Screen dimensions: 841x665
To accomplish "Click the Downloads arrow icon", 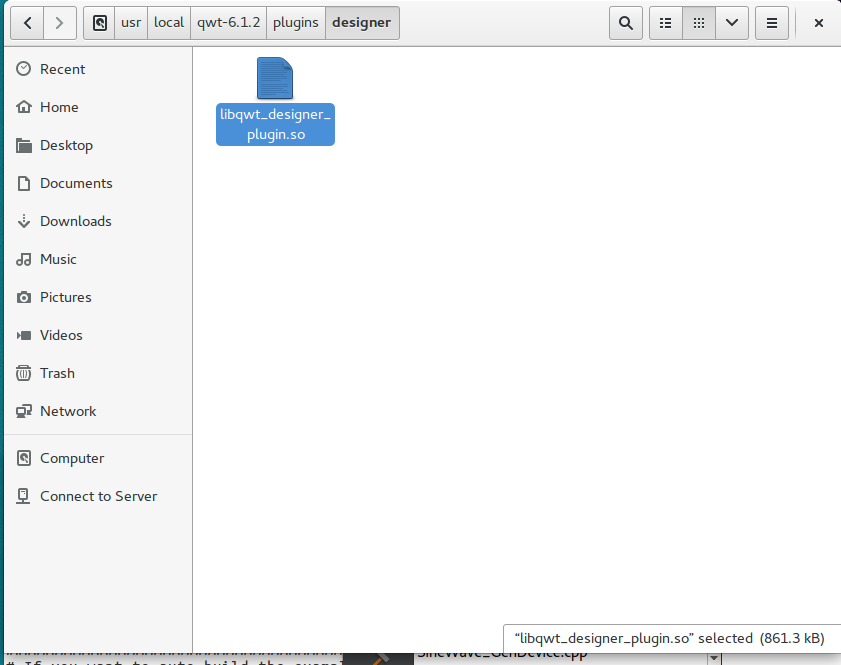I will [x=23, y=221].
